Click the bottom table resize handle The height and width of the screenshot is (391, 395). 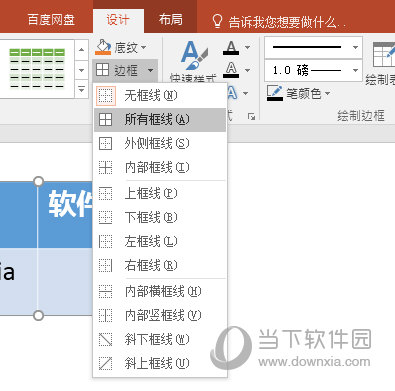[38, 315]
